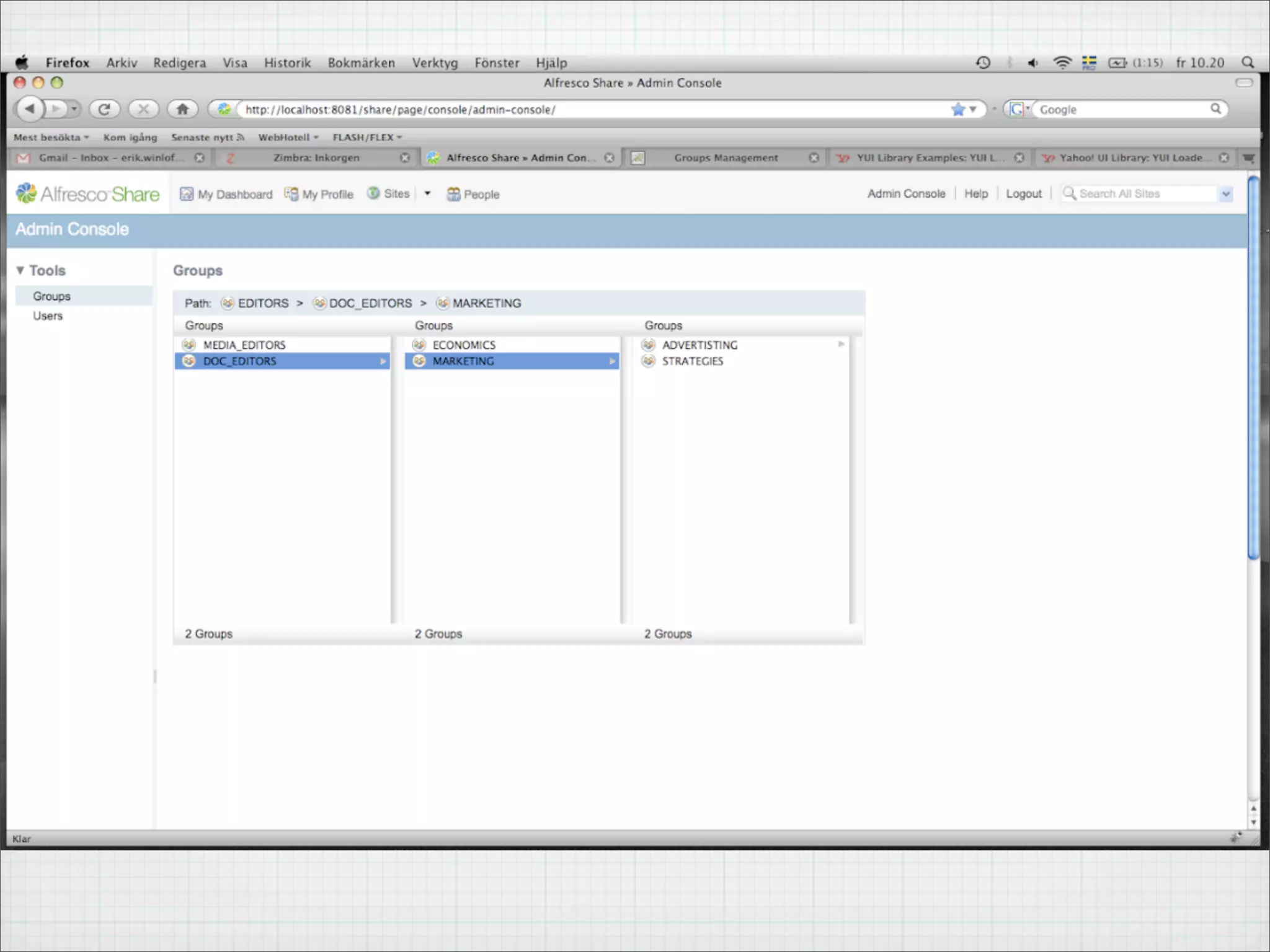
Task: Select Users in the Tools sidebar
Action: [x=48, y=315]
